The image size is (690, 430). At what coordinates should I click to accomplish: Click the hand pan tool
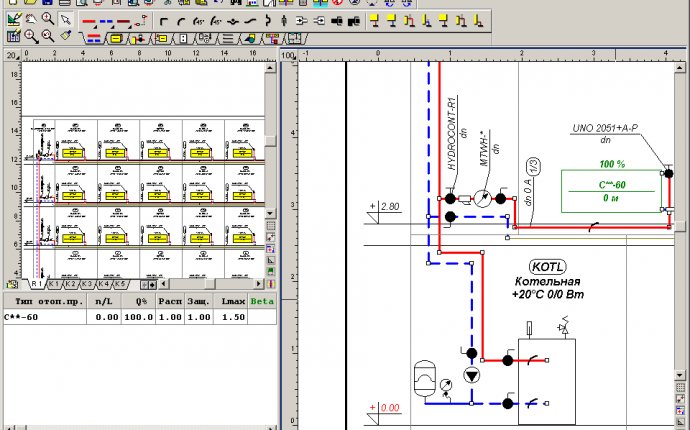point(30,20)
